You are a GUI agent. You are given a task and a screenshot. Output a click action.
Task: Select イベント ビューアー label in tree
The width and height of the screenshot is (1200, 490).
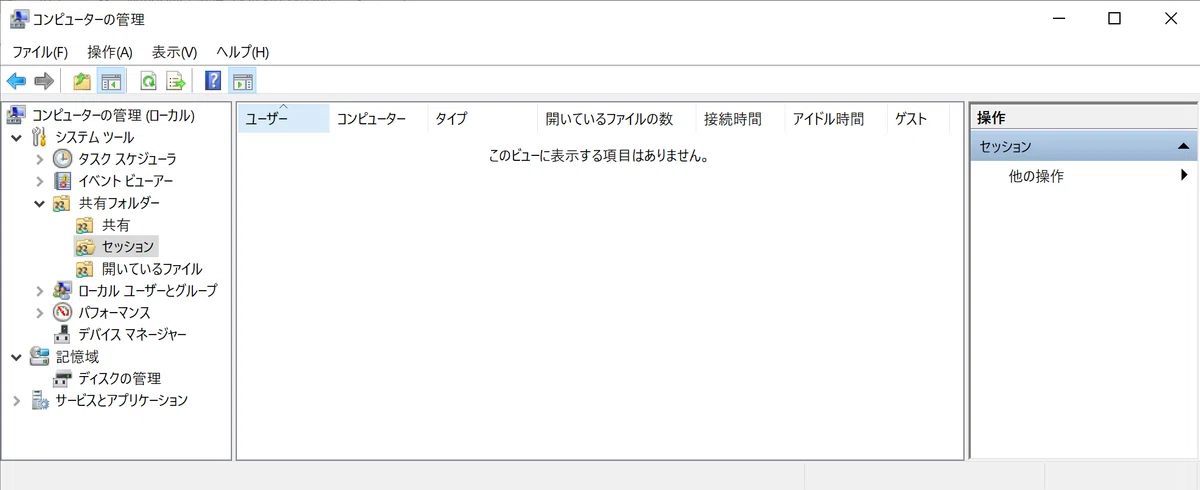pyautogui.click(x=126, y=181)
